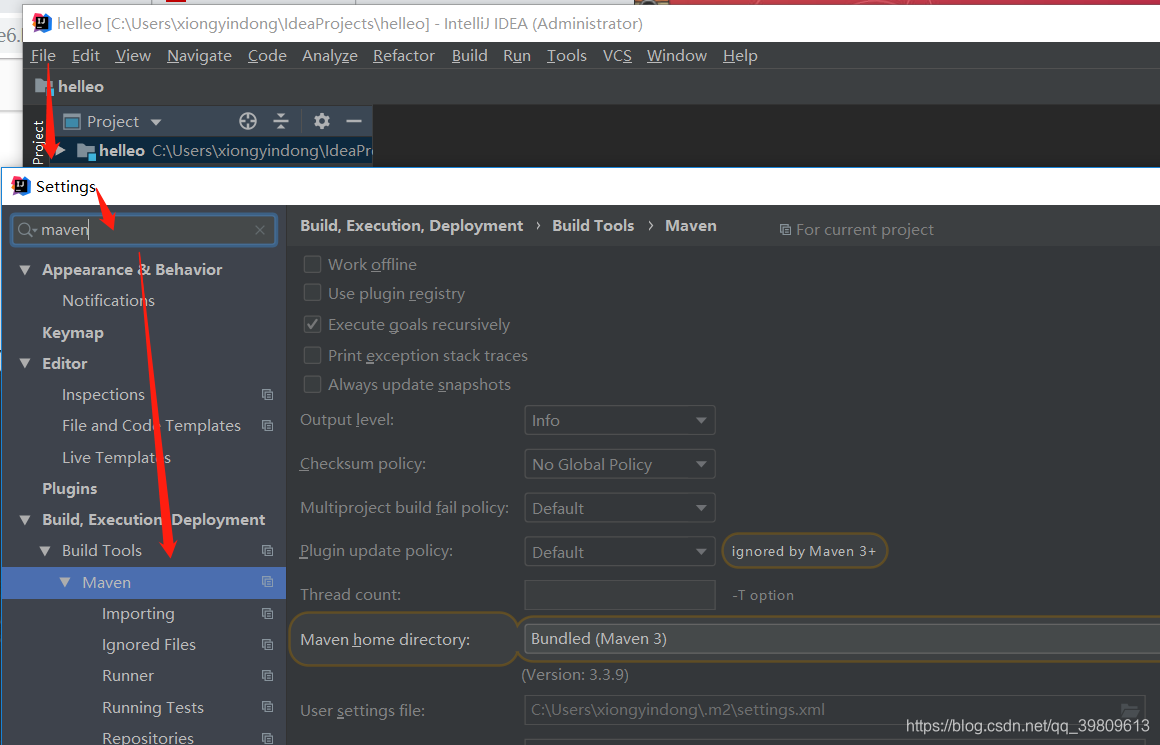Image resolution: width=1160 pixels, height=745 pixels.
Task: Click the project-level icon next to File and Code Templates
Action: [x=268, y=425]
